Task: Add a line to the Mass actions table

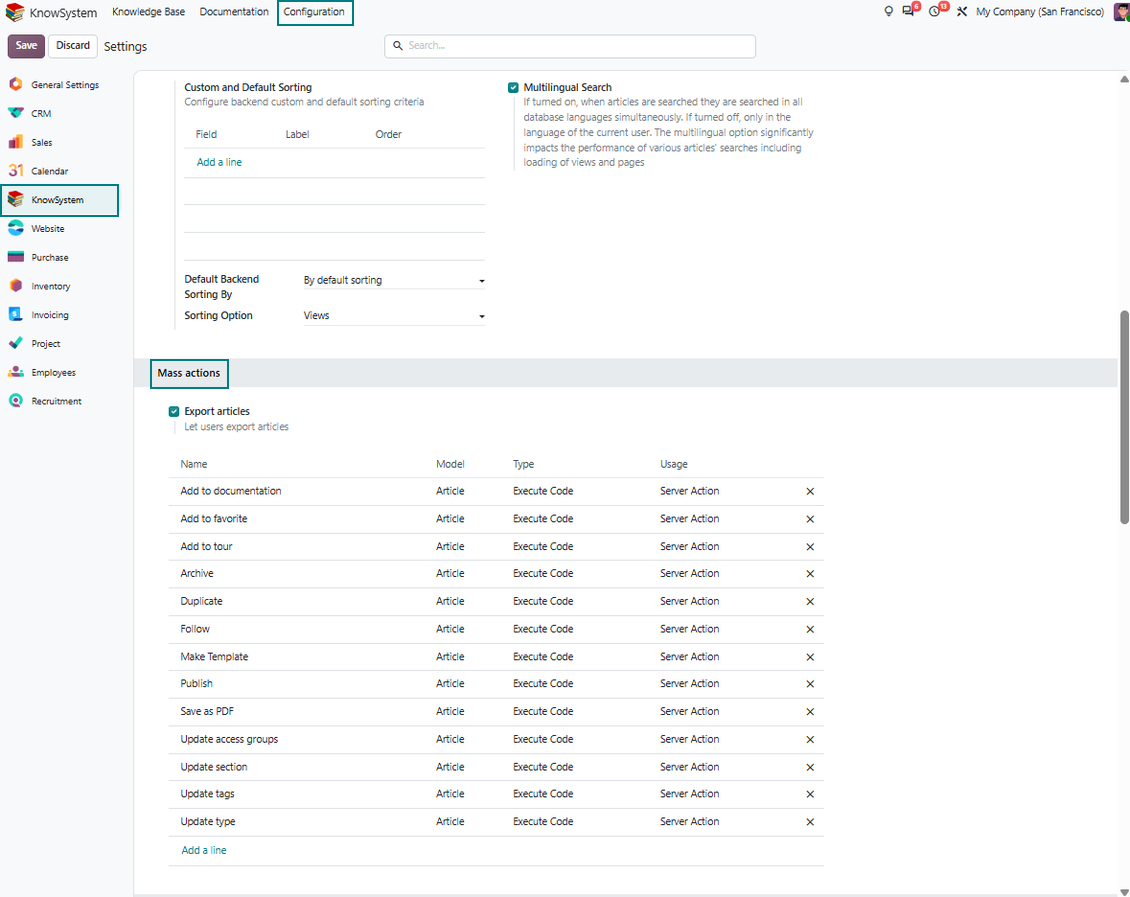Action: (x=204, y=850)
